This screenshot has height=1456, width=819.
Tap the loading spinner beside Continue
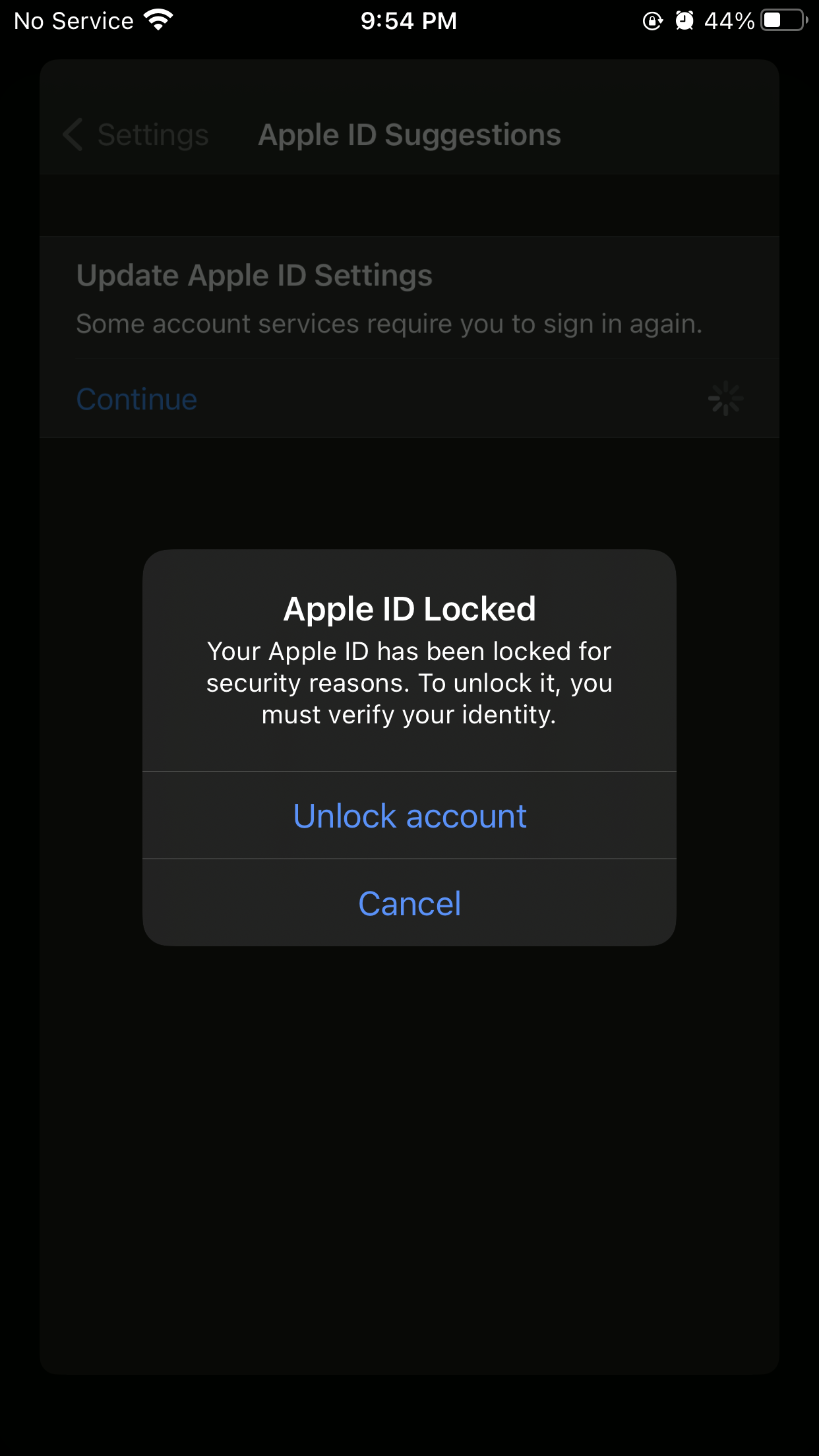[x=725, y=398]
